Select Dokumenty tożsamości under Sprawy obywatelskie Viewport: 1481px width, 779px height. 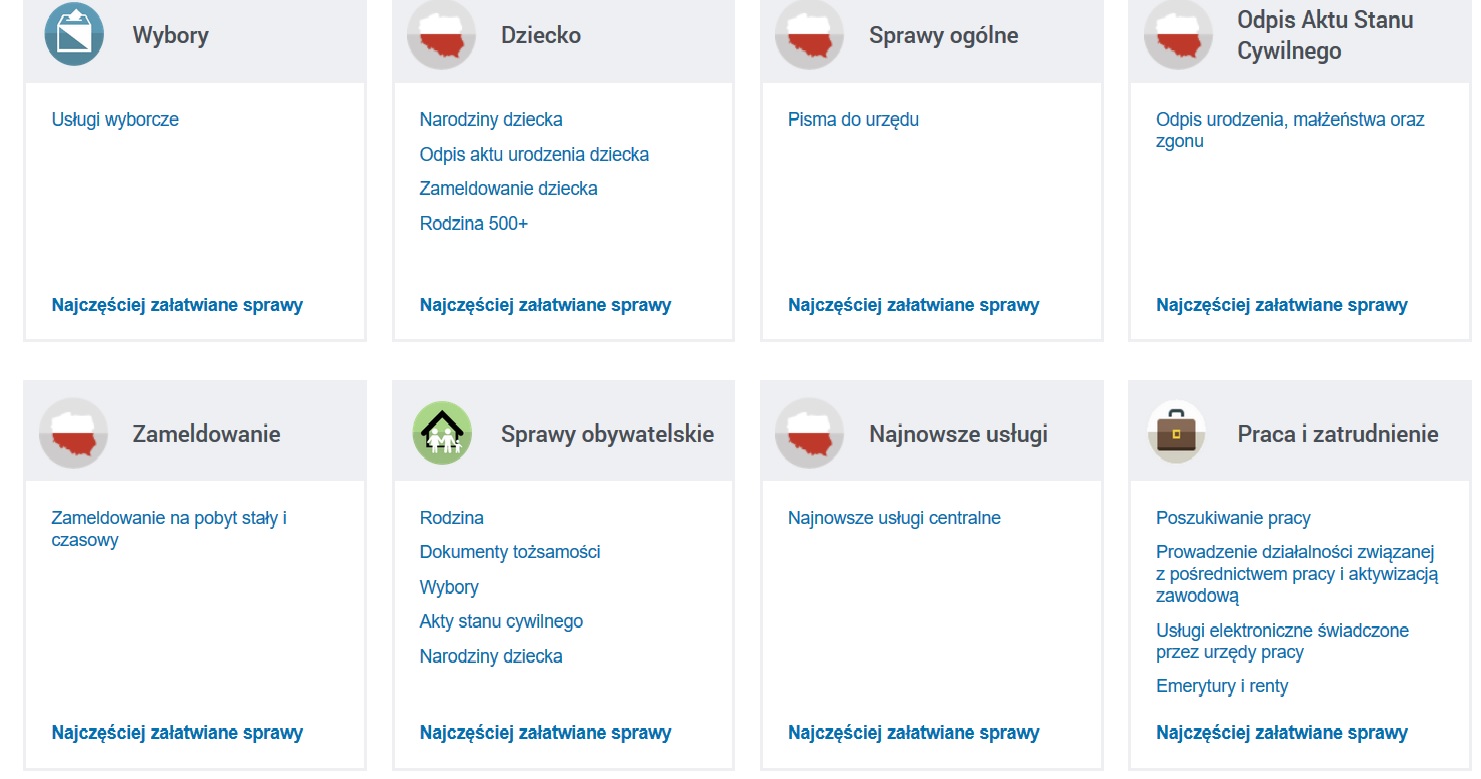pos(510,552)
